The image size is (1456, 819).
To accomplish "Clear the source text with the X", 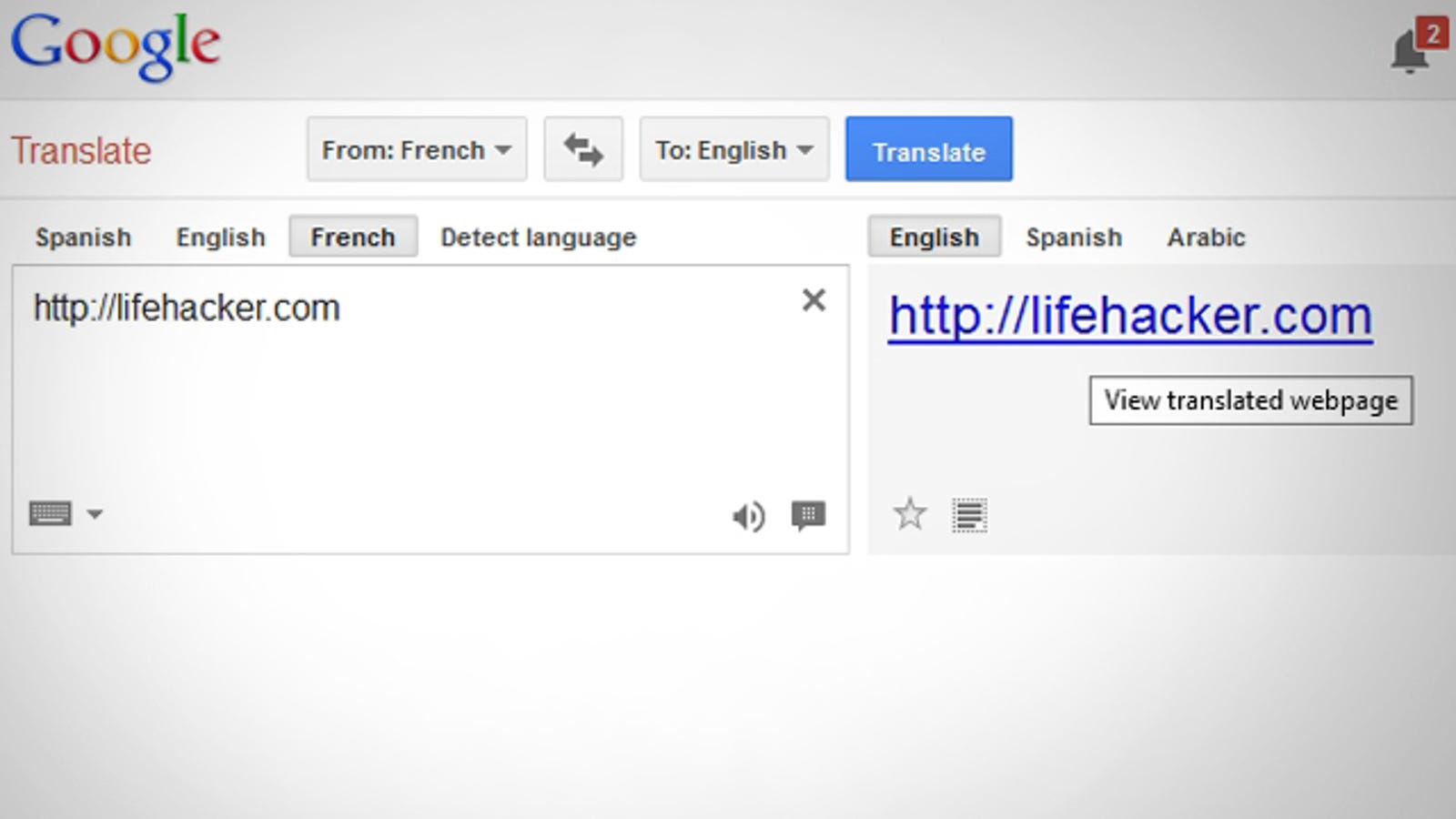I will click(x=814, y=300).
